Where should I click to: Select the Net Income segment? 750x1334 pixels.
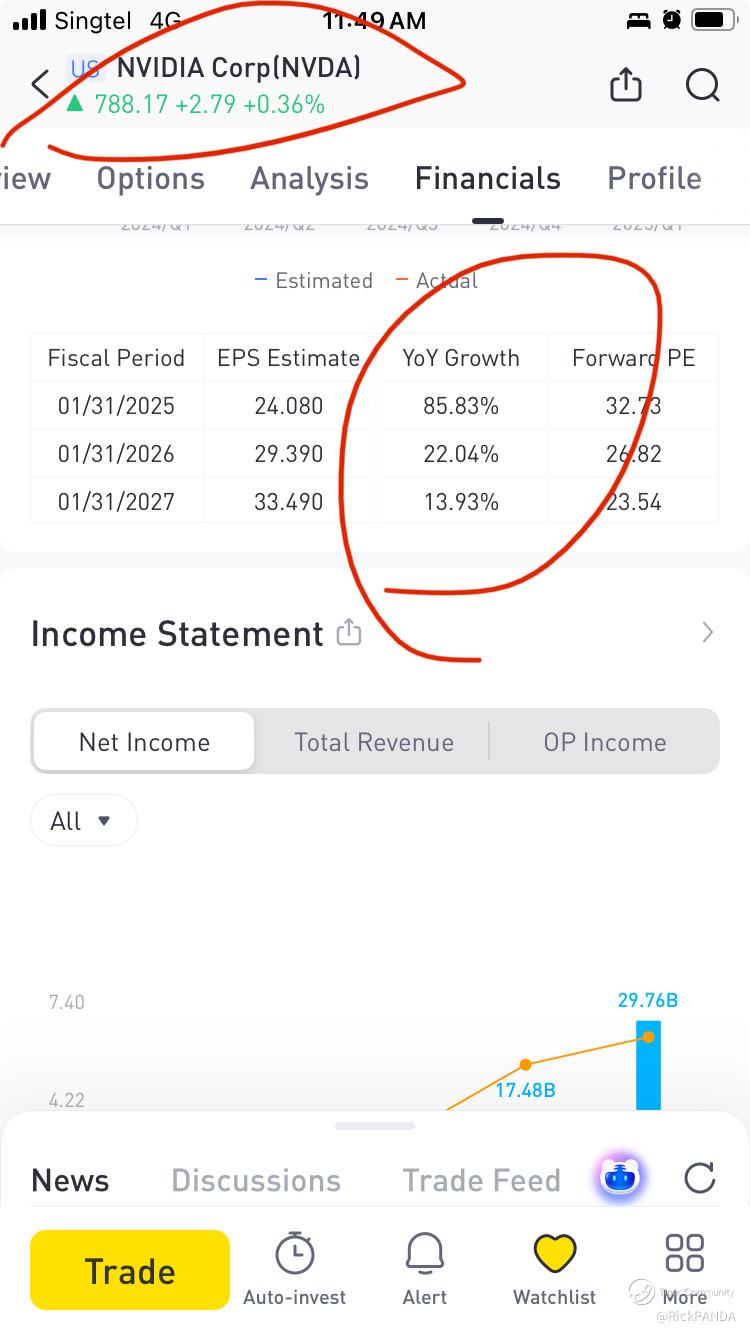[x=144, y=742]
